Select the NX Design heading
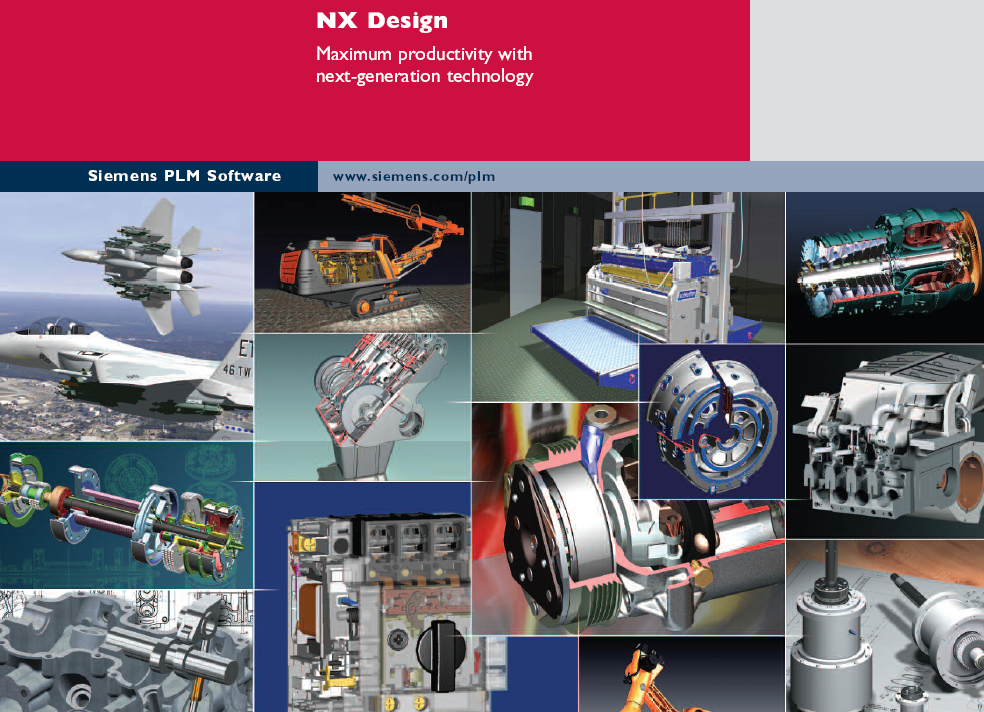The image size is (984, 712). [x=382, y=21]
